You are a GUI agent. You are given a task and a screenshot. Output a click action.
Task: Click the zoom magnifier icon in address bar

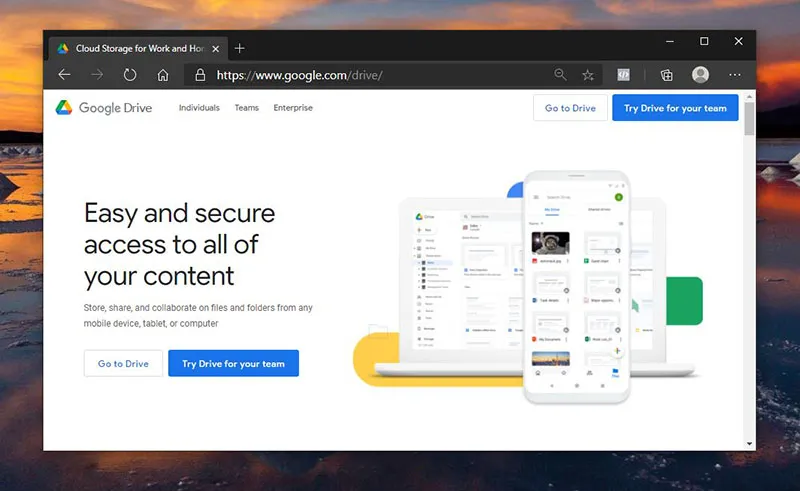coord(561,75)
